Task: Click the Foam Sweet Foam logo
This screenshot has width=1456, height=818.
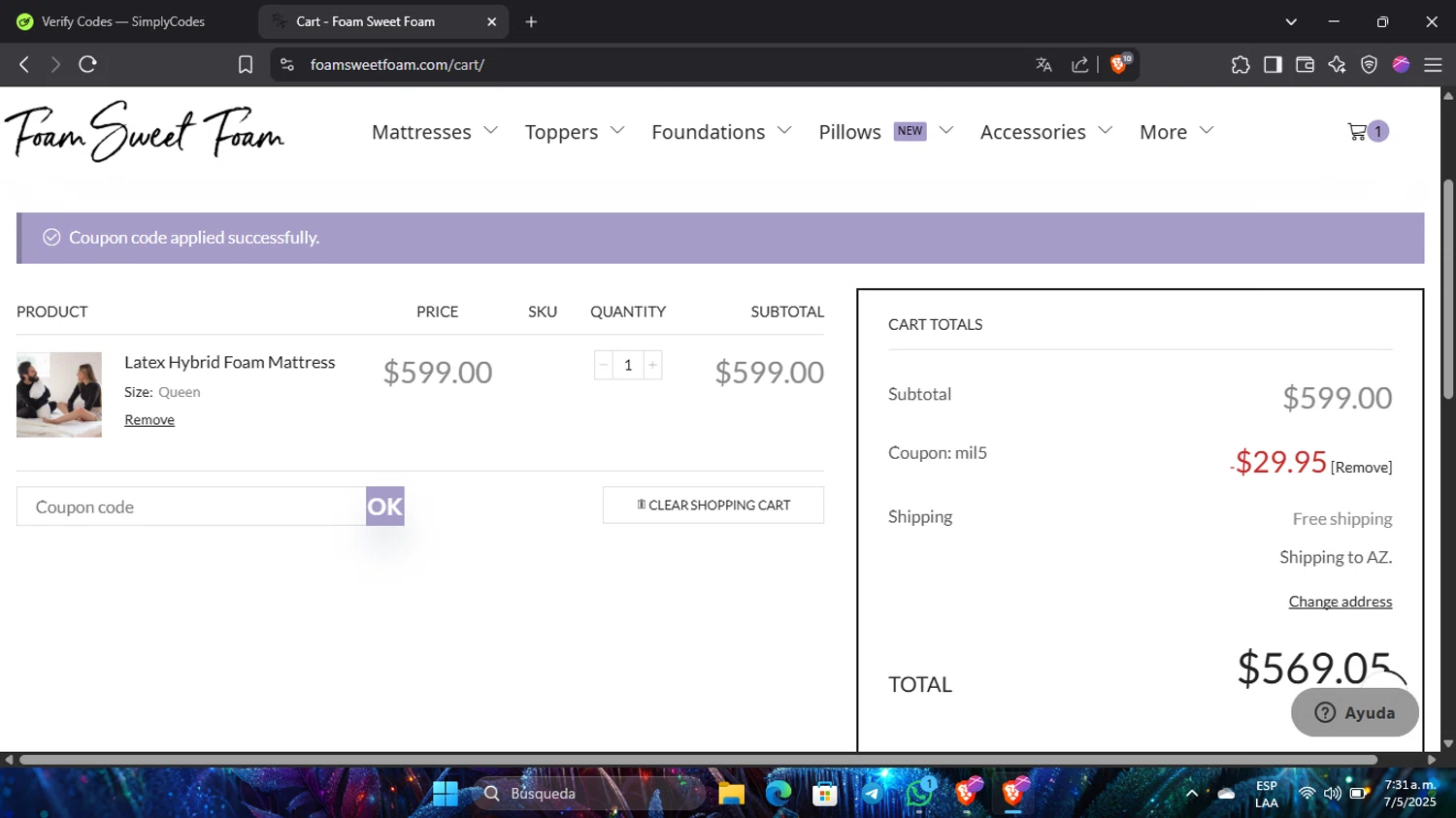Action: (x=145, y=131)
